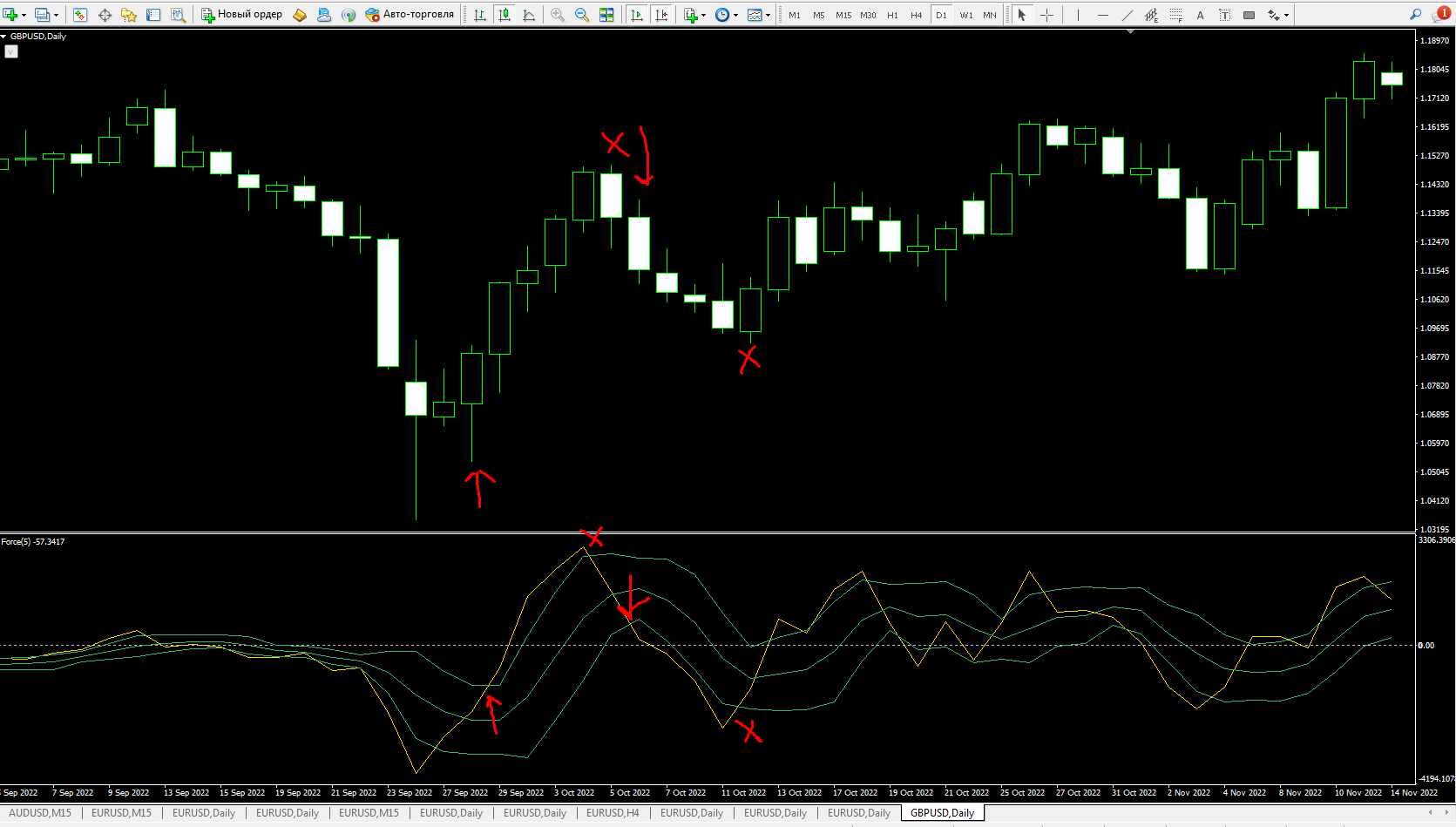Switch chart to line chart type

[x=529, y=15]
